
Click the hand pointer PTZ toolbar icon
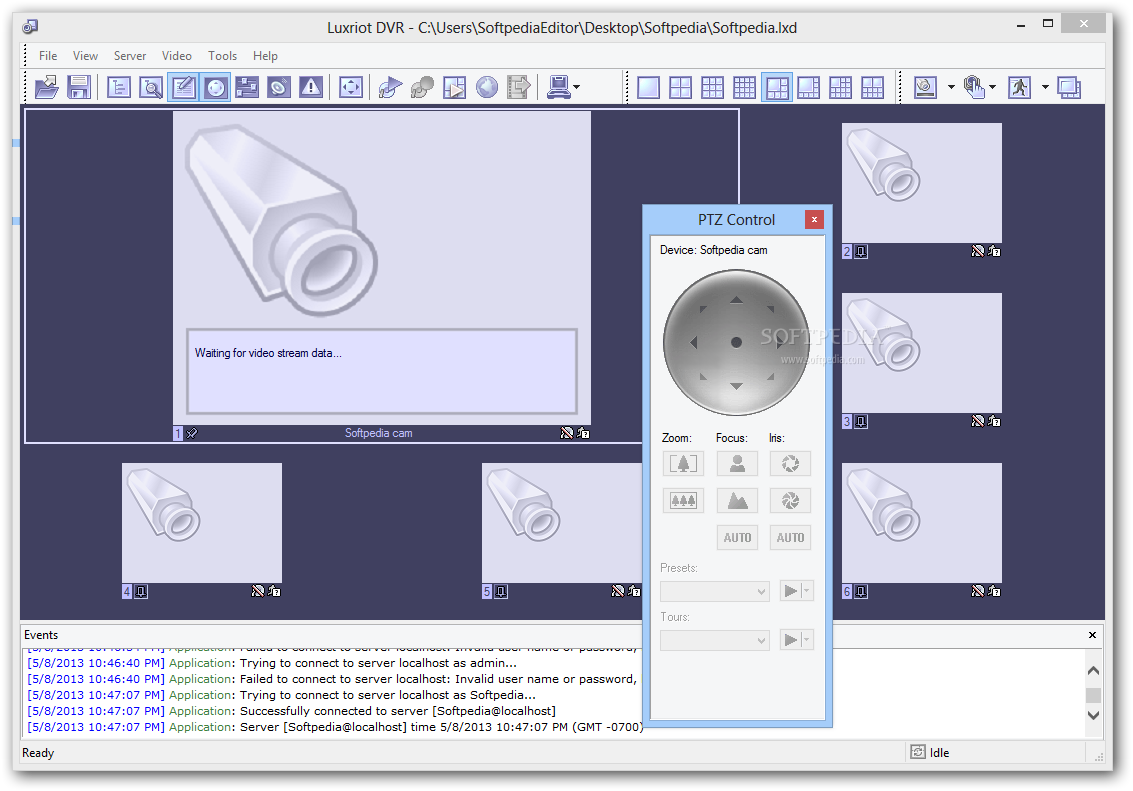tap(974, 87)
